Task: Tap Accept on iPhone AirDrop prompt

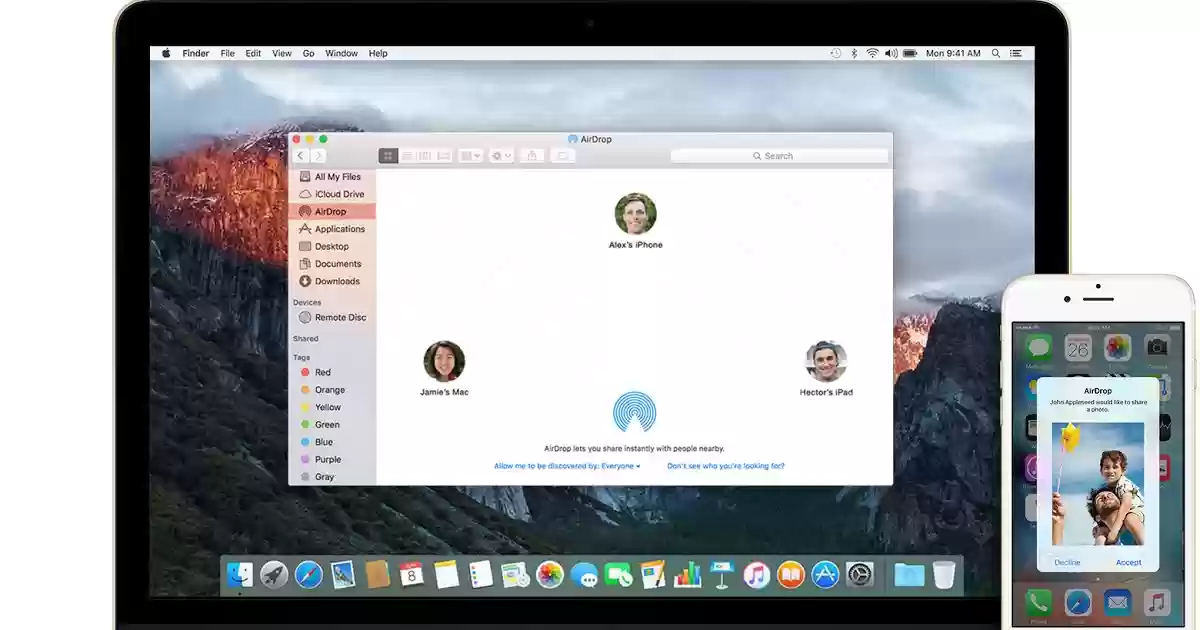Action: point(1128,562)
